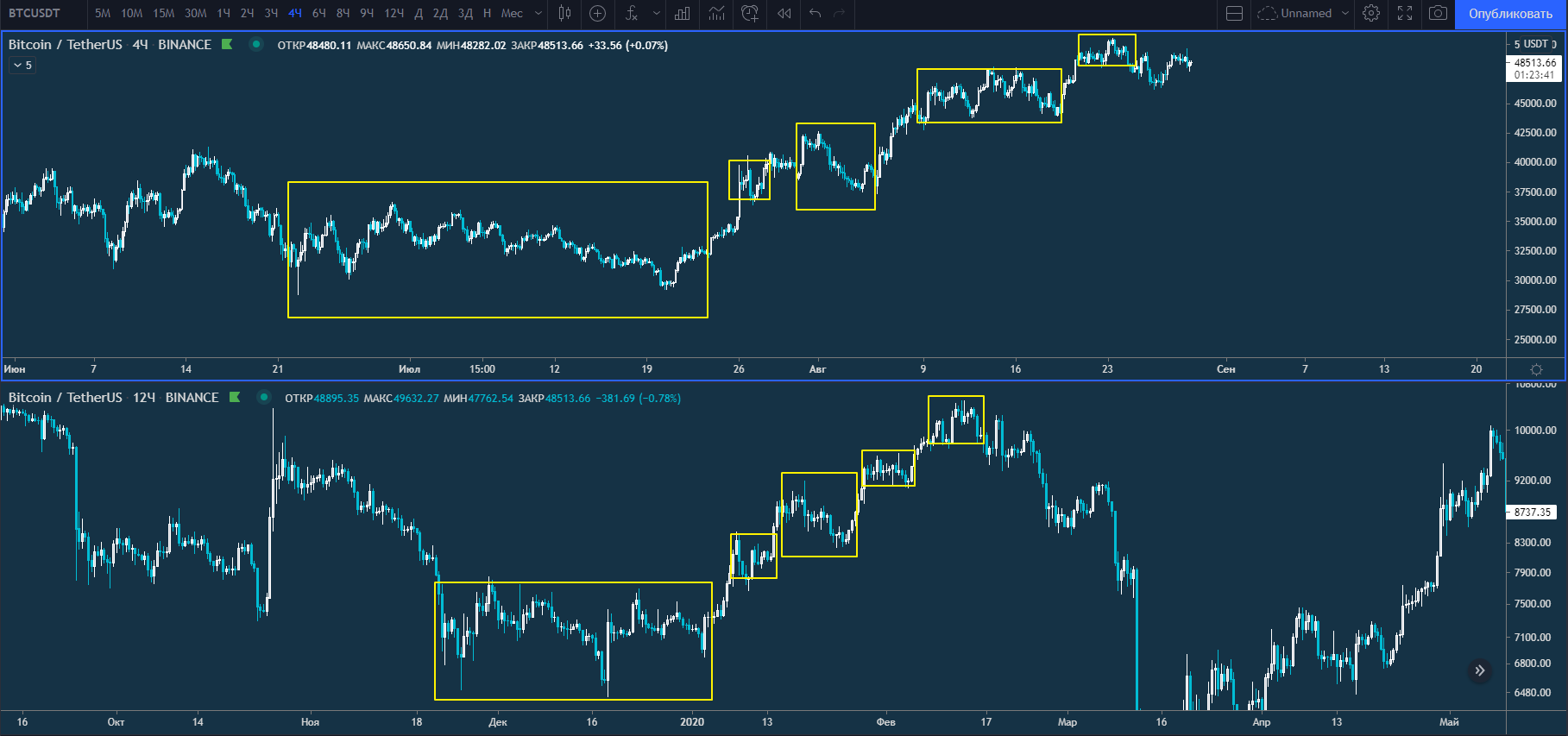The image size is (1568, 736).
Task: Open the candlestick chart style selector
Action: [564, 13]
